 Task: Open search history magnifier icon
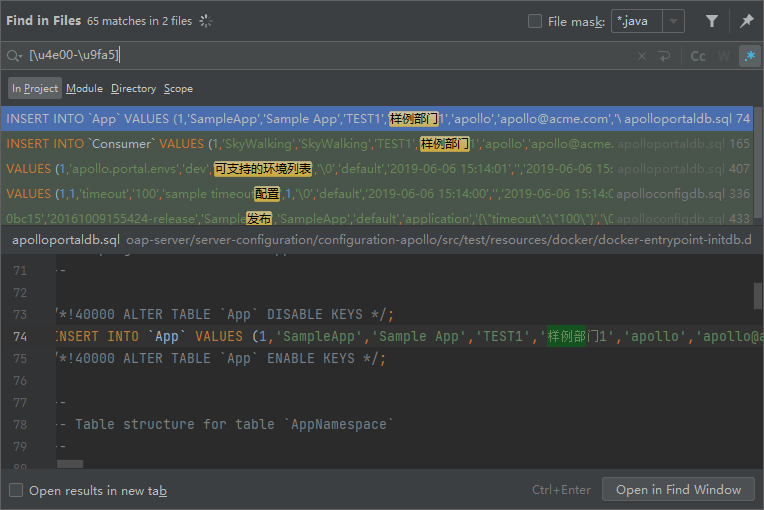click(x=15, y=56)
